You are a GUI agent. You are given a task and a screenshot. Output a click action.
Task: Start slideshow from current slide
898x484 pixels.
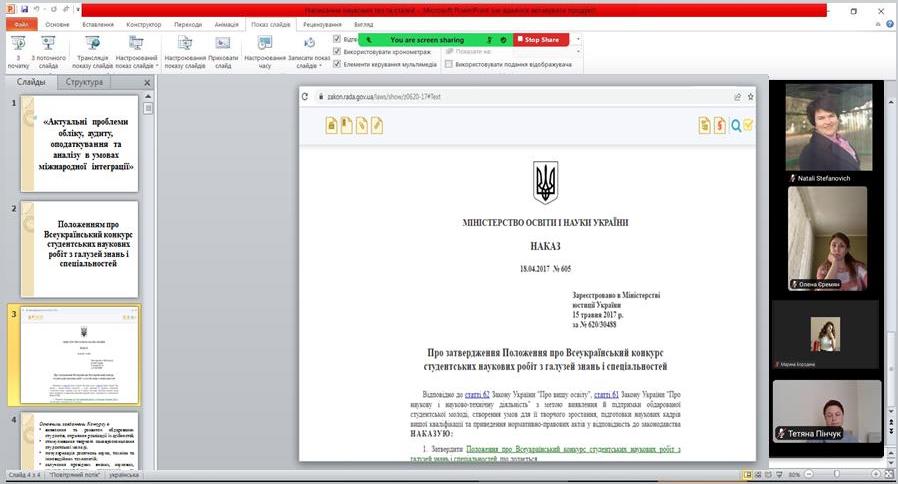coord(48,52)
